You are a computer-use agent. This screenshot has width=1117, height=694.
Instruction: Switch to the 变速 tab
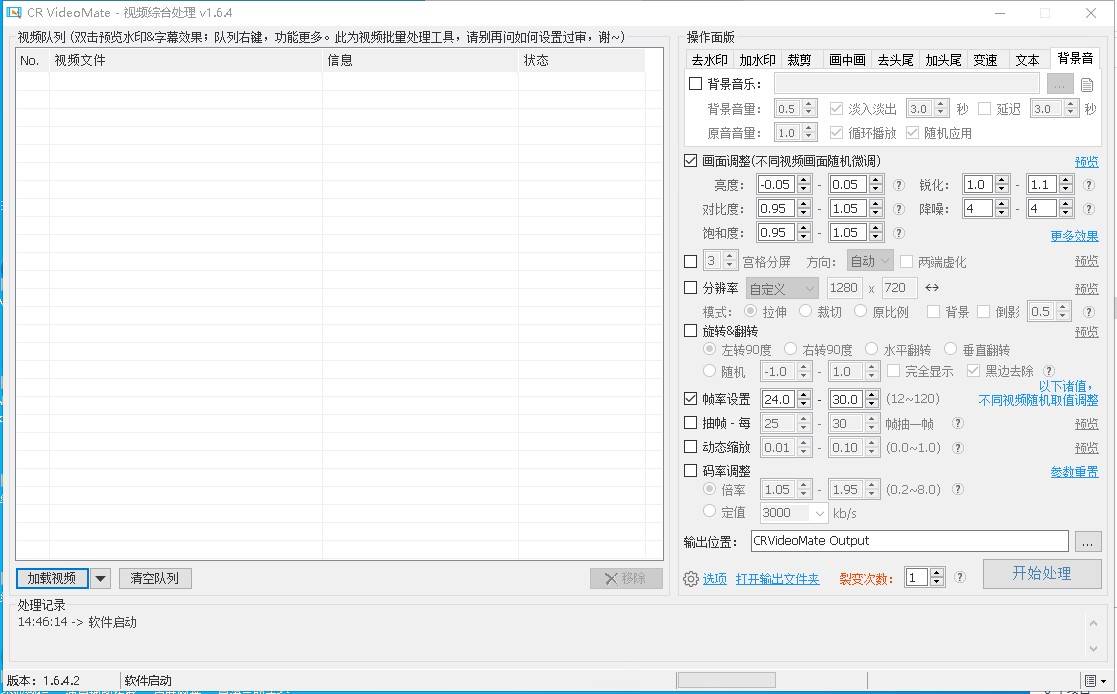(x=985, y=60)
